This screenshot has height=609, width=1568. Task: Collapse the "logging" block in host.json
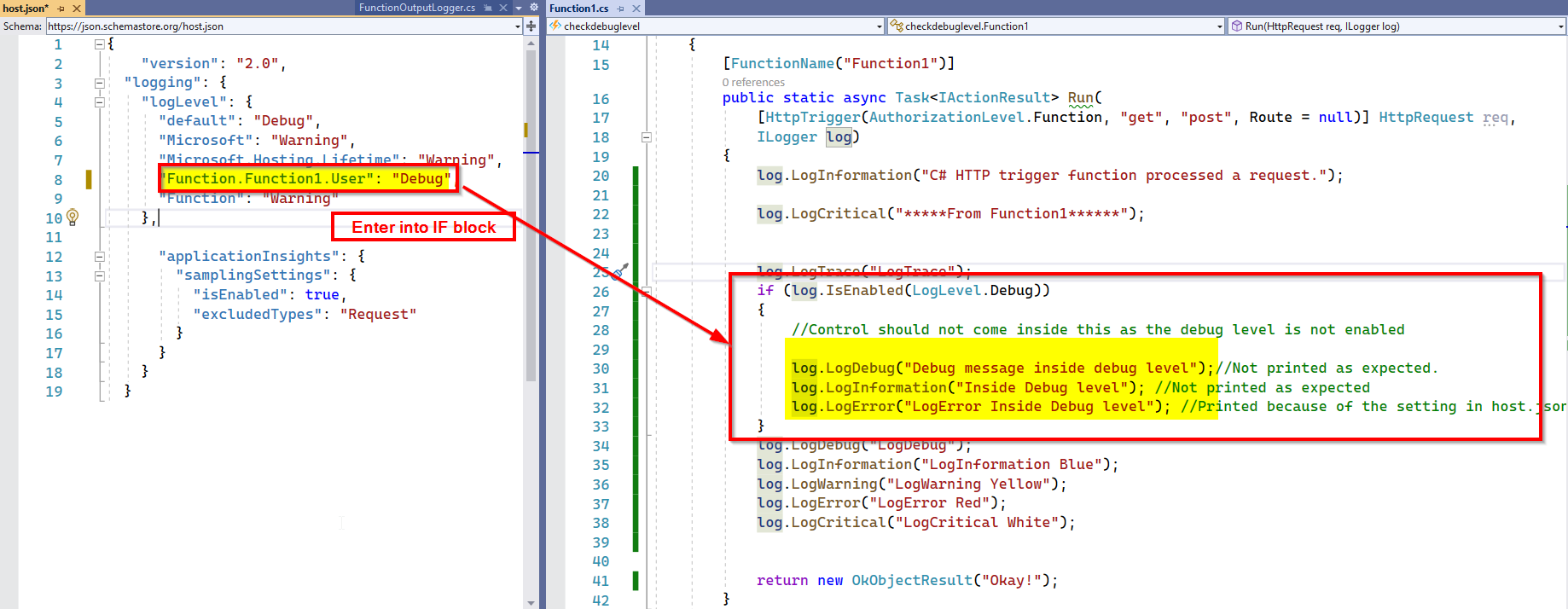click(x=99, y=83)
